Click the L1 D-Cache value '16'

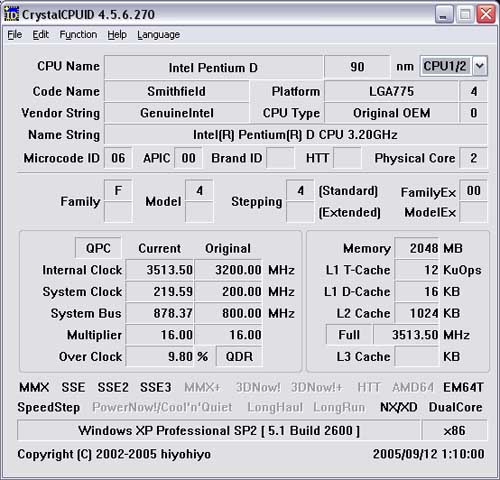click(417, 291)
